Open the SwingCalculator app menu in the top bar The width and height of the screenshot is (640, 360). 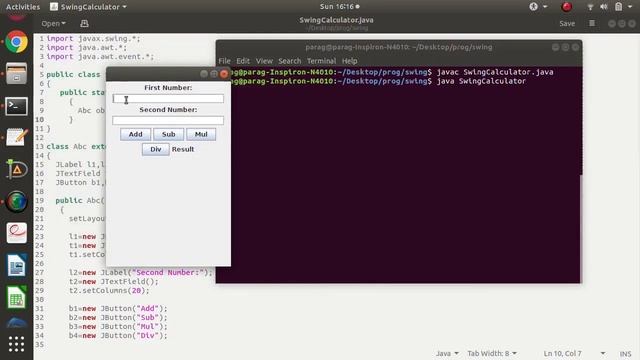pos(88,7)
